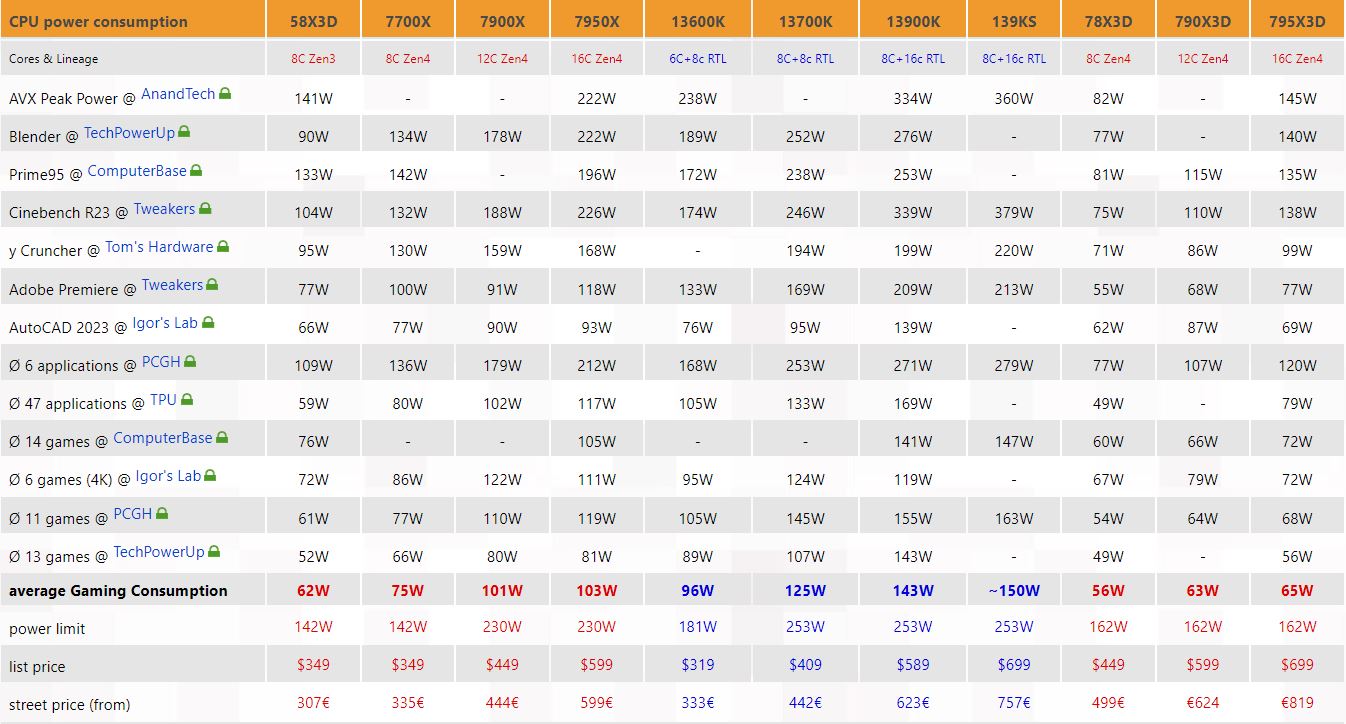Click the lock icon in the 6 applications row
This screenshot has height=724, width=1346.
(x=190, y=361)
